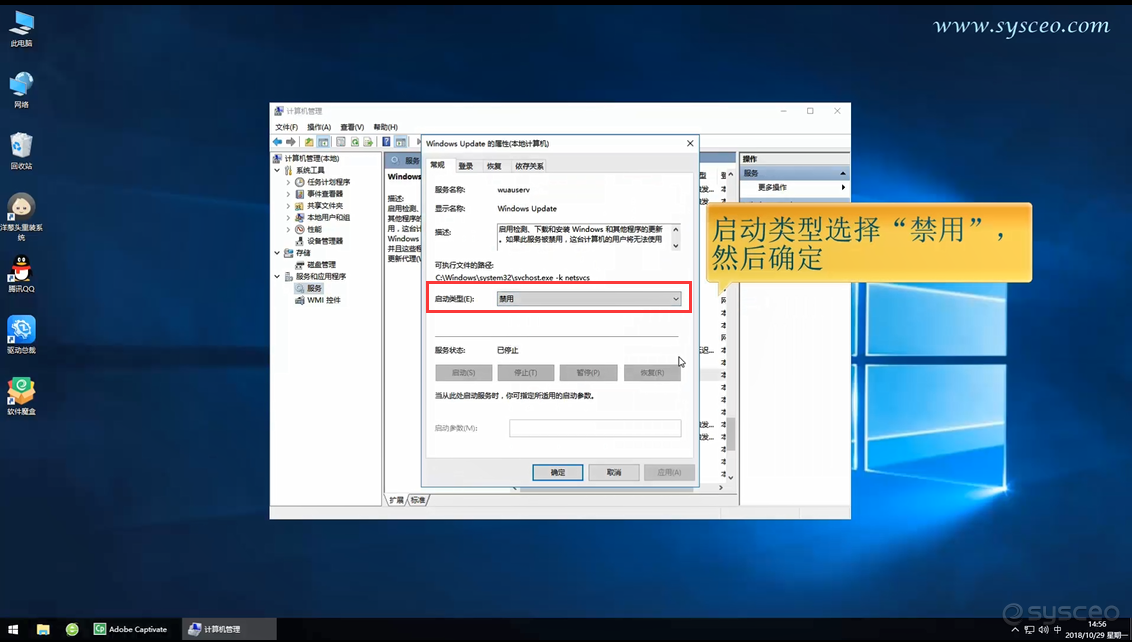The image size is (1132, 642).
Task: Open the 此电脑 desktop icon
Action: click(x=22, y=28)
